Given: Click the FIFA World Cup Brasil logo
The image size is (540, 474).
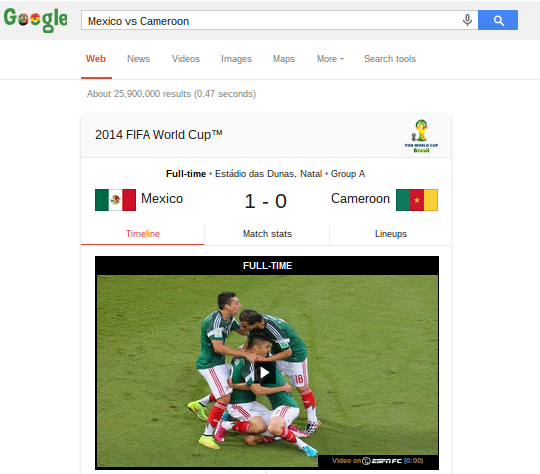Looking at the screenshot, I should (x=421, y=136).
